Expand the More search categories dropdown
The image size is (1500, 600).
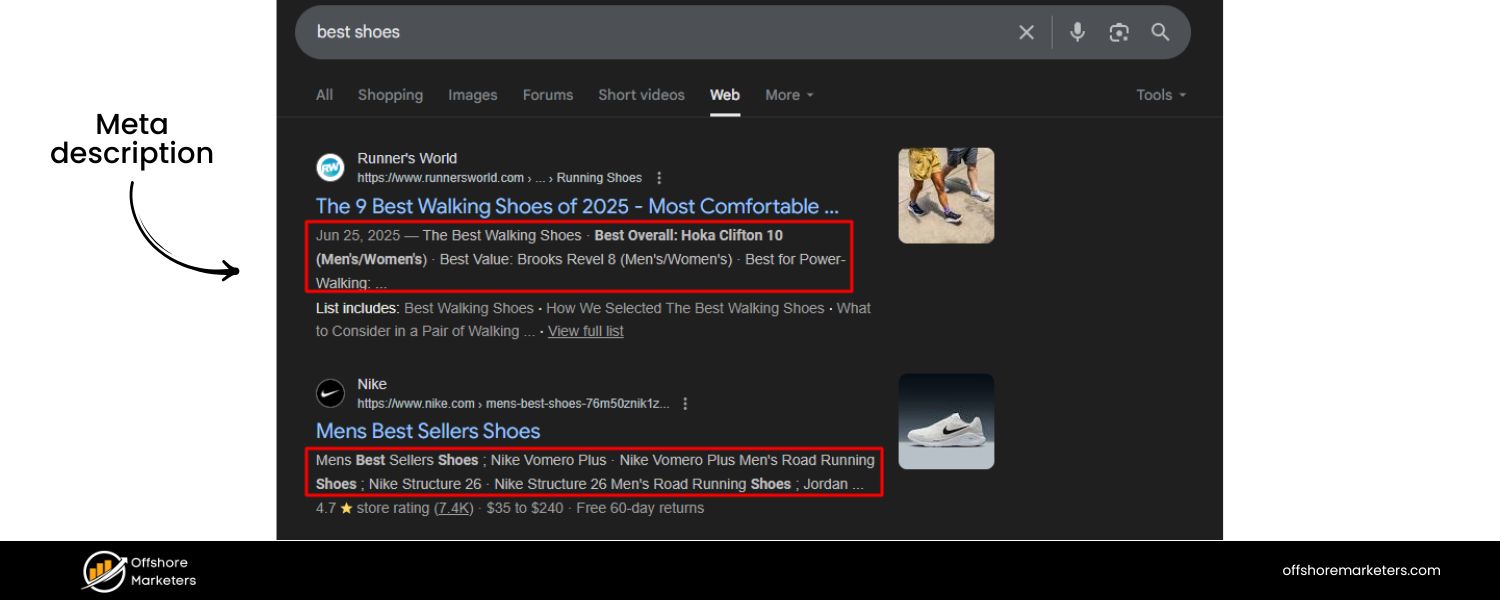(789, 94)
